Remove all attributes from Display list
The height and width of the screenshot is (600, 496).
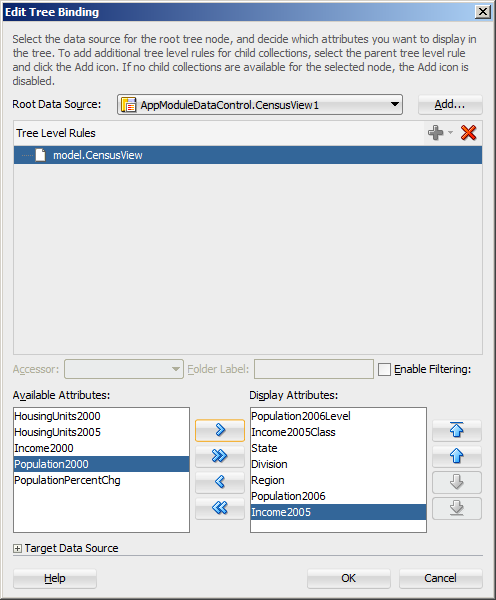click(x=220, y=508)
